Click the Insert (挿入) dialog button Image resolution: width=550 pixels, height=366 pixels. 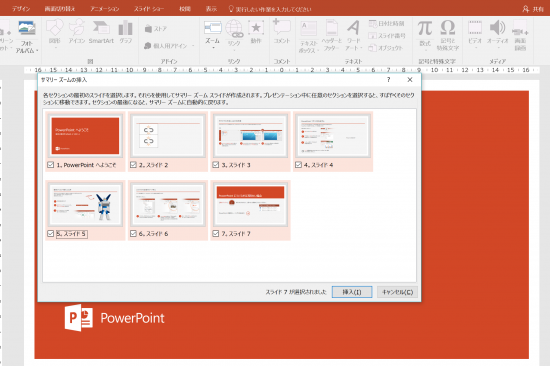point(352,292)
